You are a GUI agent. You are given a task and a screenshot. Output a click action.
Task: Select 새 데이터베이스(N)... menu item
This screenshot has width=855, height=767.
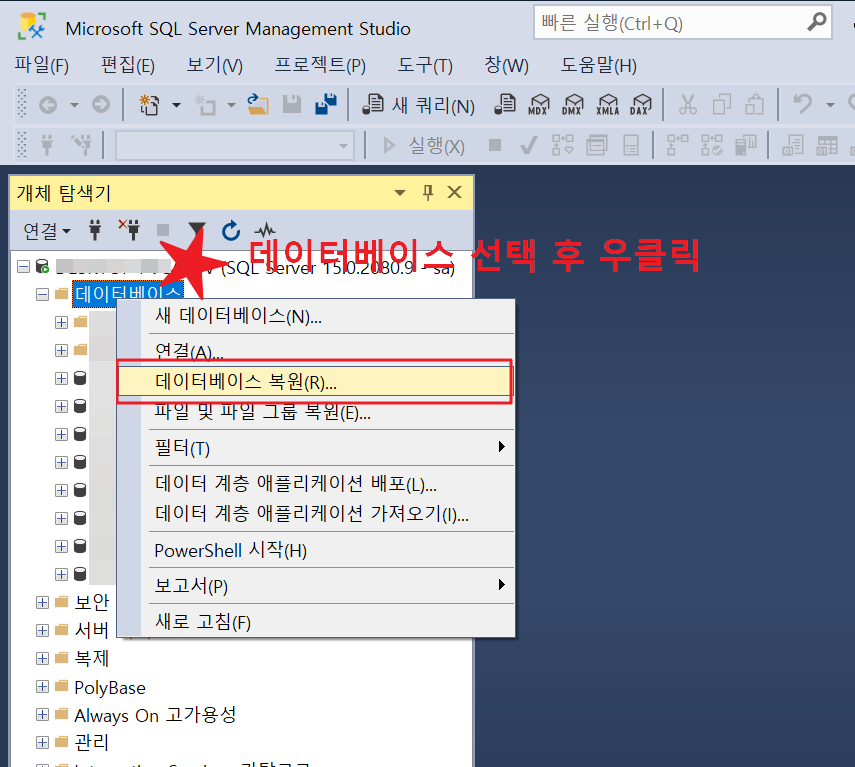316,316
